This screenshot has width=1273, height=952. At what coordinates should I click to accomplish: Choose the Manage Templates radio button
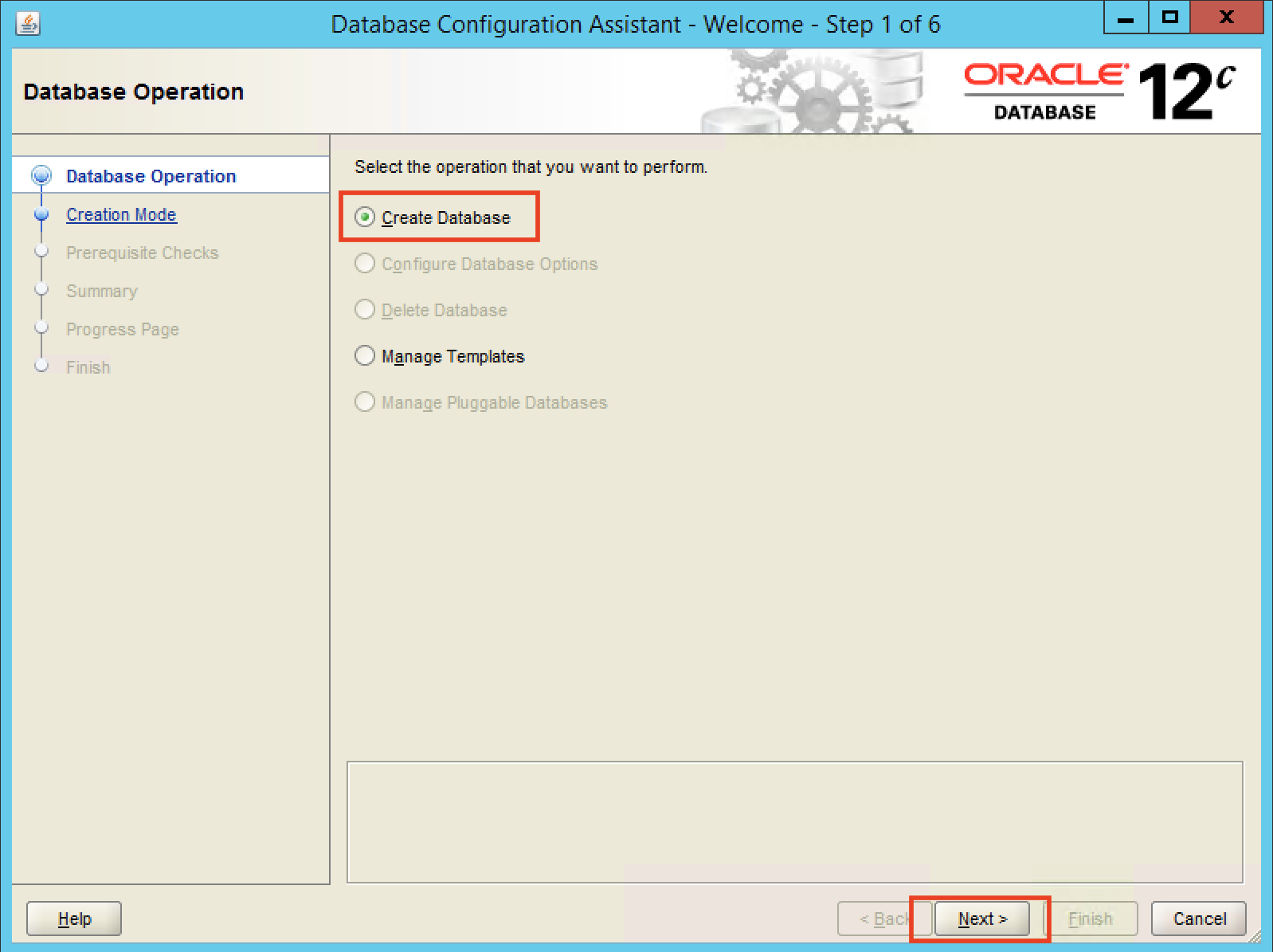click(x=365, y=356)
